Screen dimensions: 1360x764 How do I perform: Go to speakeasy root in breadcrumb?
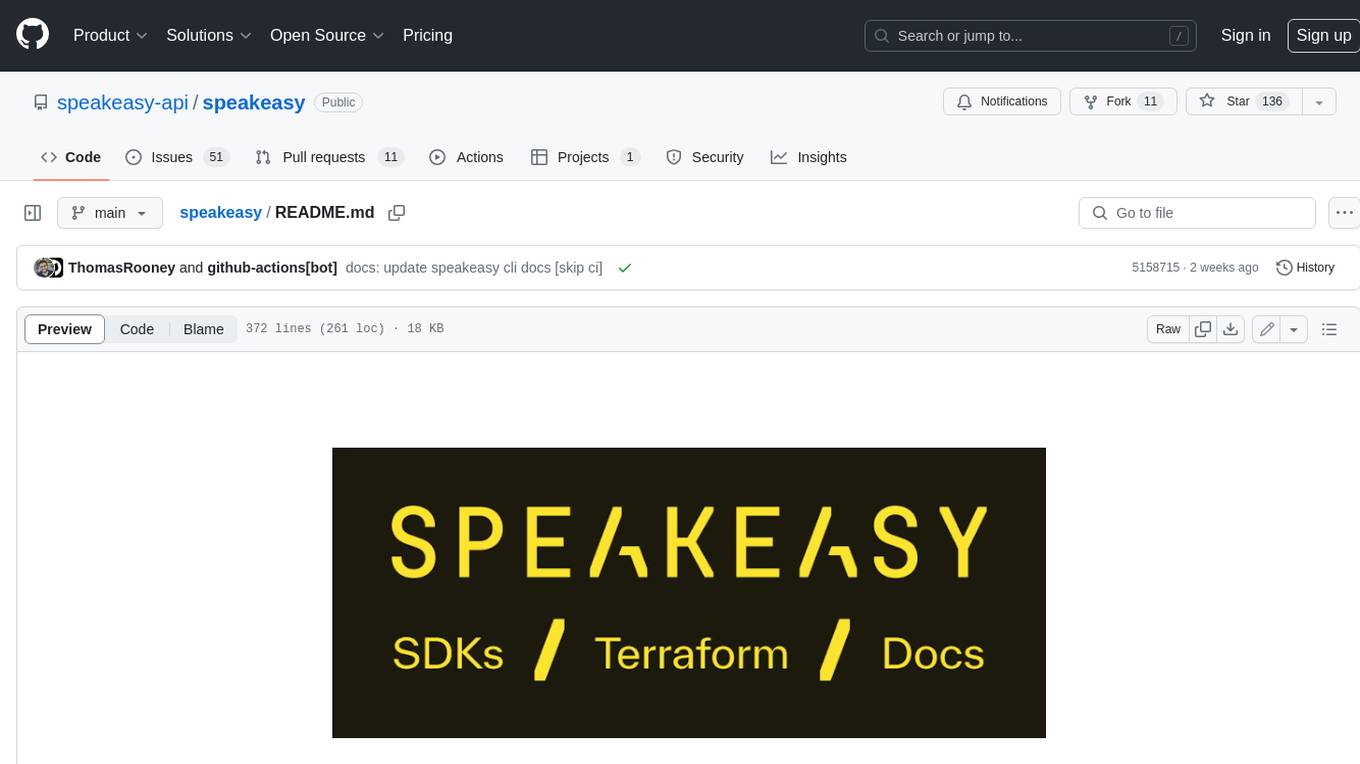click(x=220, y=212)
